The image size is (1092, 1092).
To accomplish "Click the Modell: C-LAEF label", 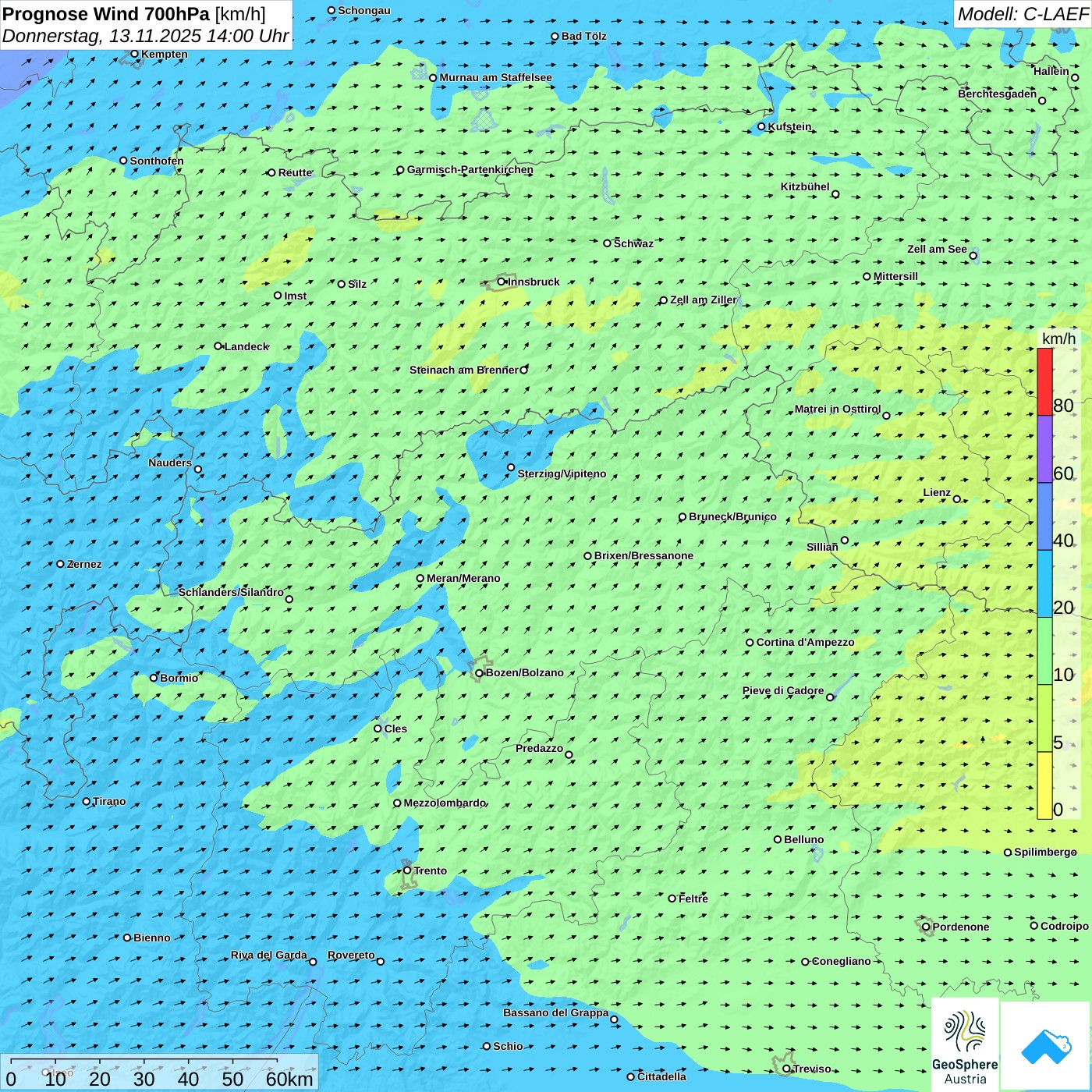I will coord(1022,14).
